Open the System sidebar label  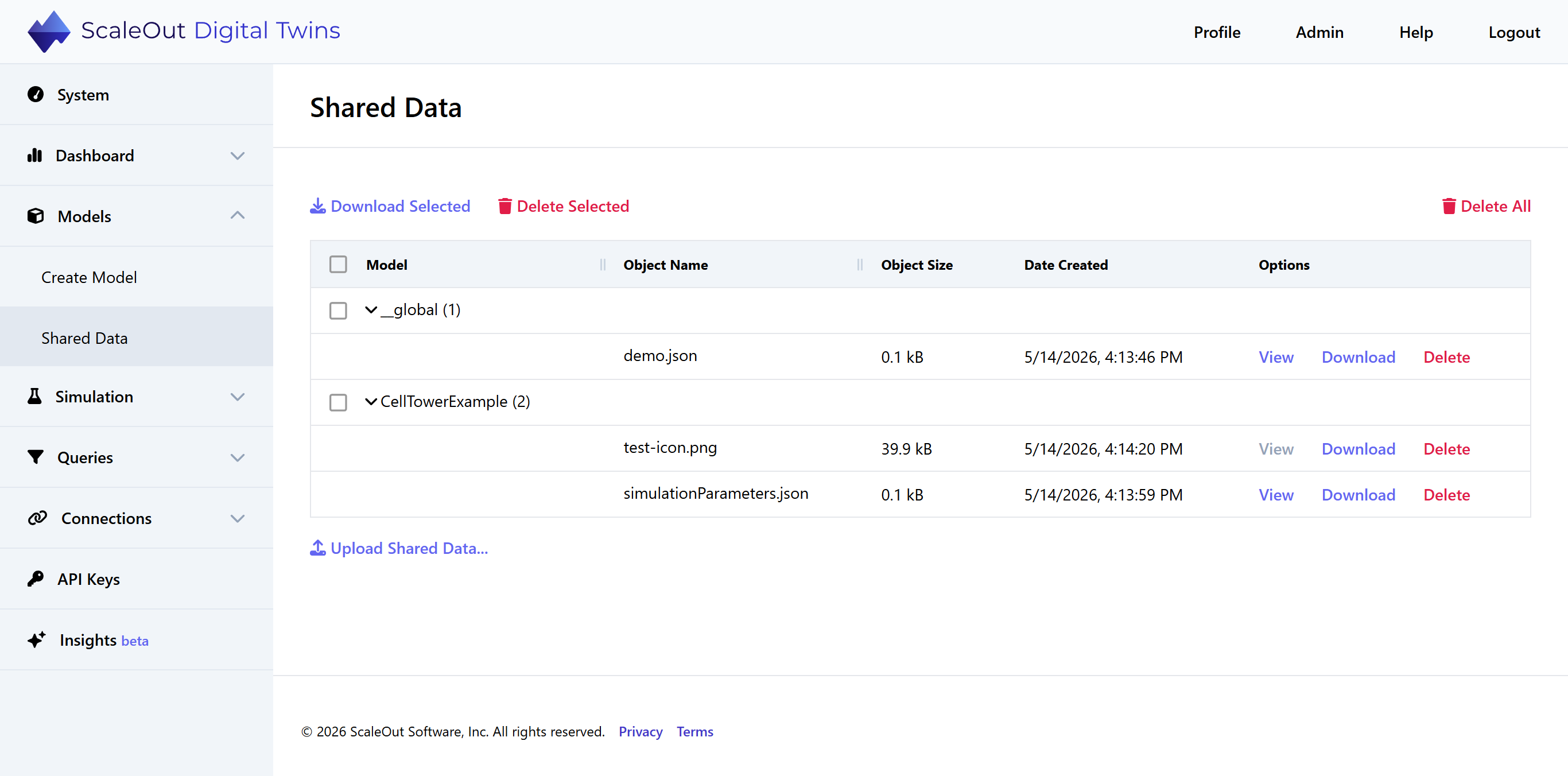tap(83, 95)
